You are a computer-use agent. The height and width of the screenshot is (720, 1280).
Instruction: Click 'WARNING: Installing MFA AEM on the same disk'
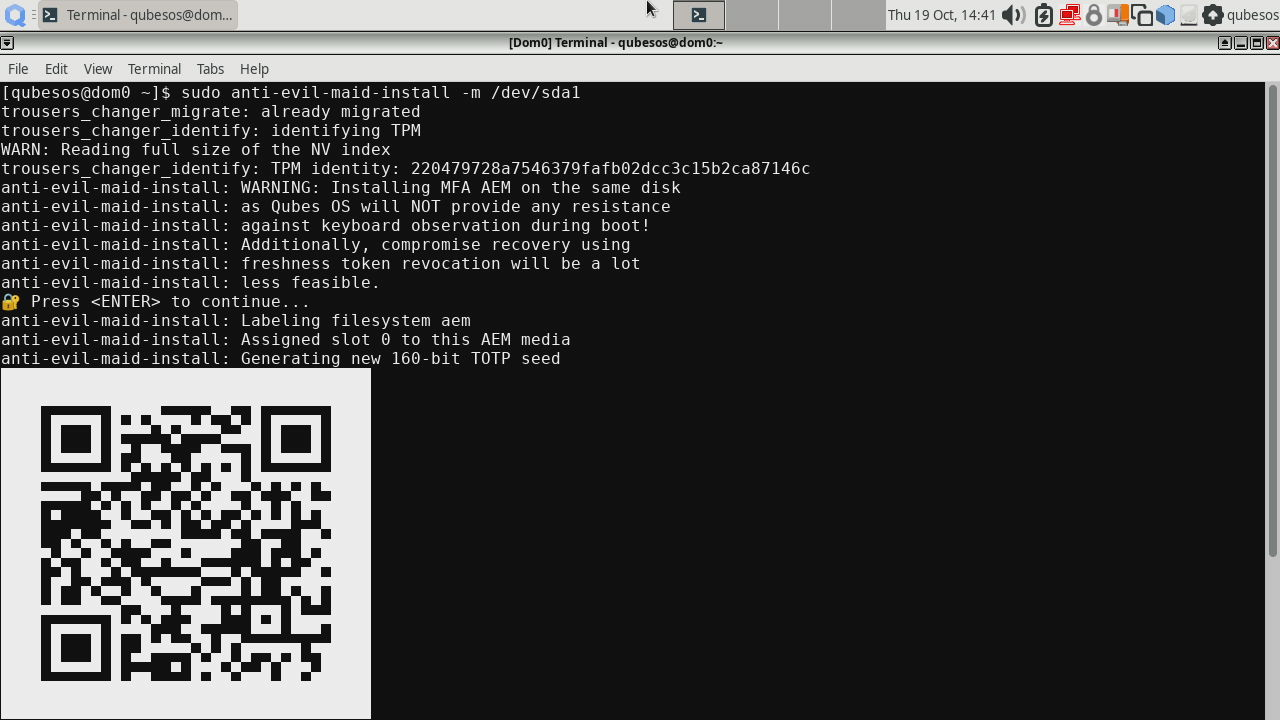point(460,187)
